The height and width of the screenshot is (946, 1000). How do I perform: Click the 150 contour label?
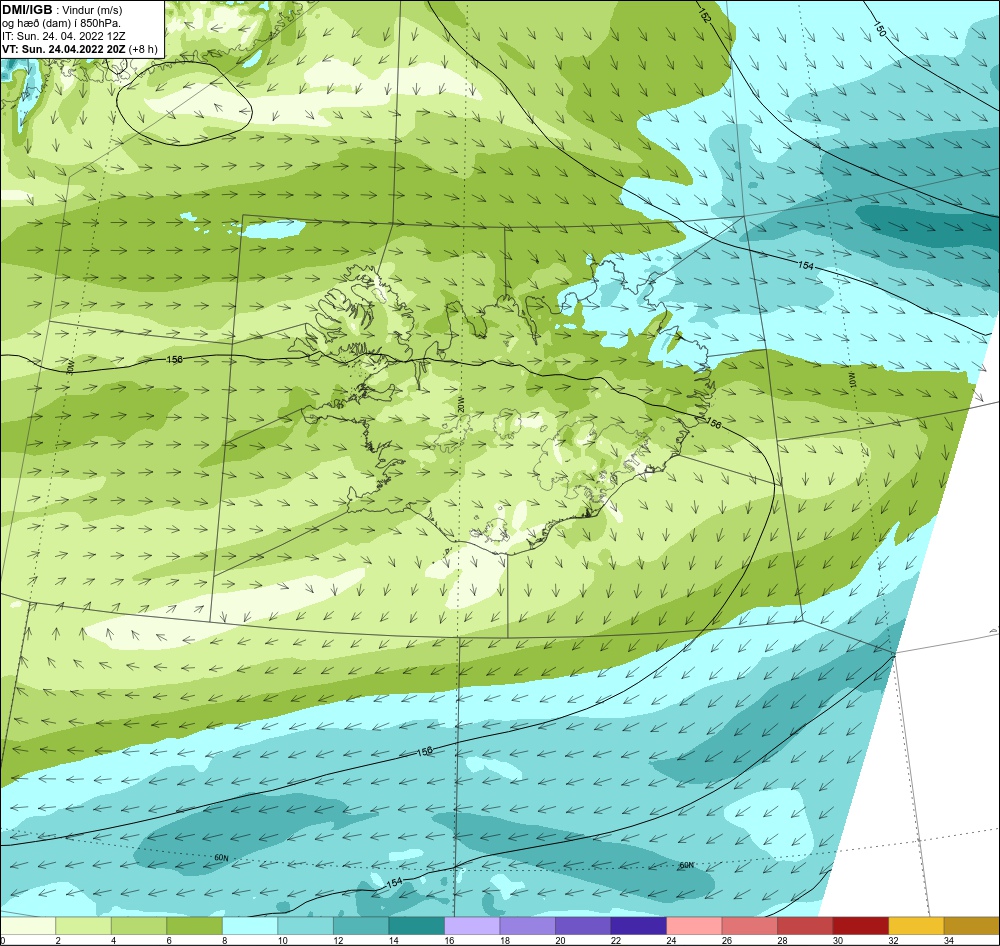879,29
